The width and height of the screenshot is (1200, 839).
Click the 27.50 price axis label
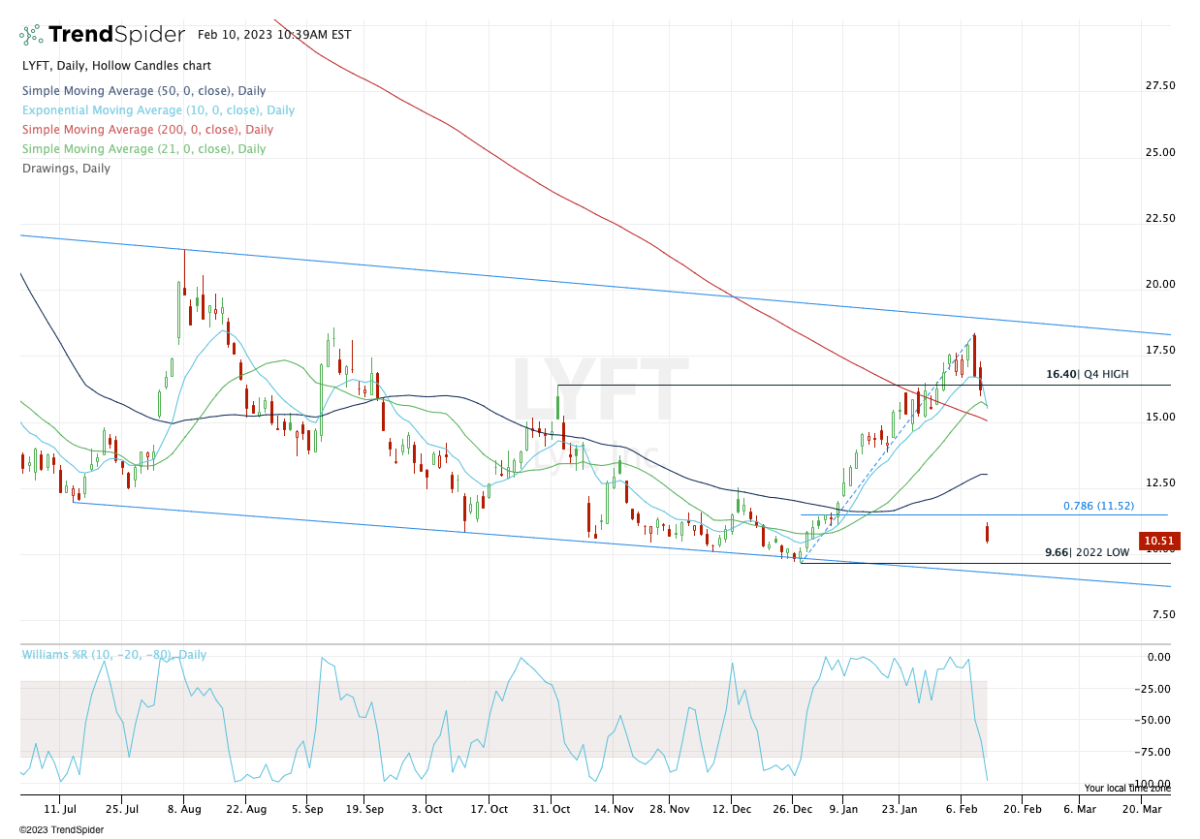pos(1160,86)
